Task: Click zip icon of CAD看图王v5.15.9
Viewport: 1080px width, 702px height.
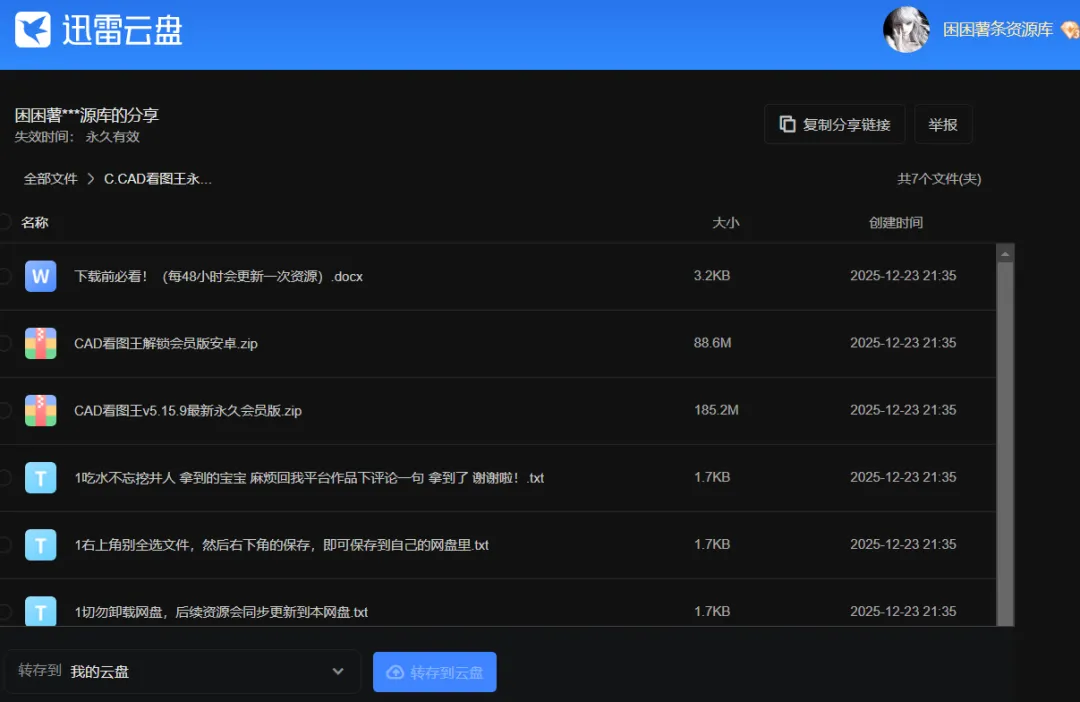Action: click(x=41, y=411)
